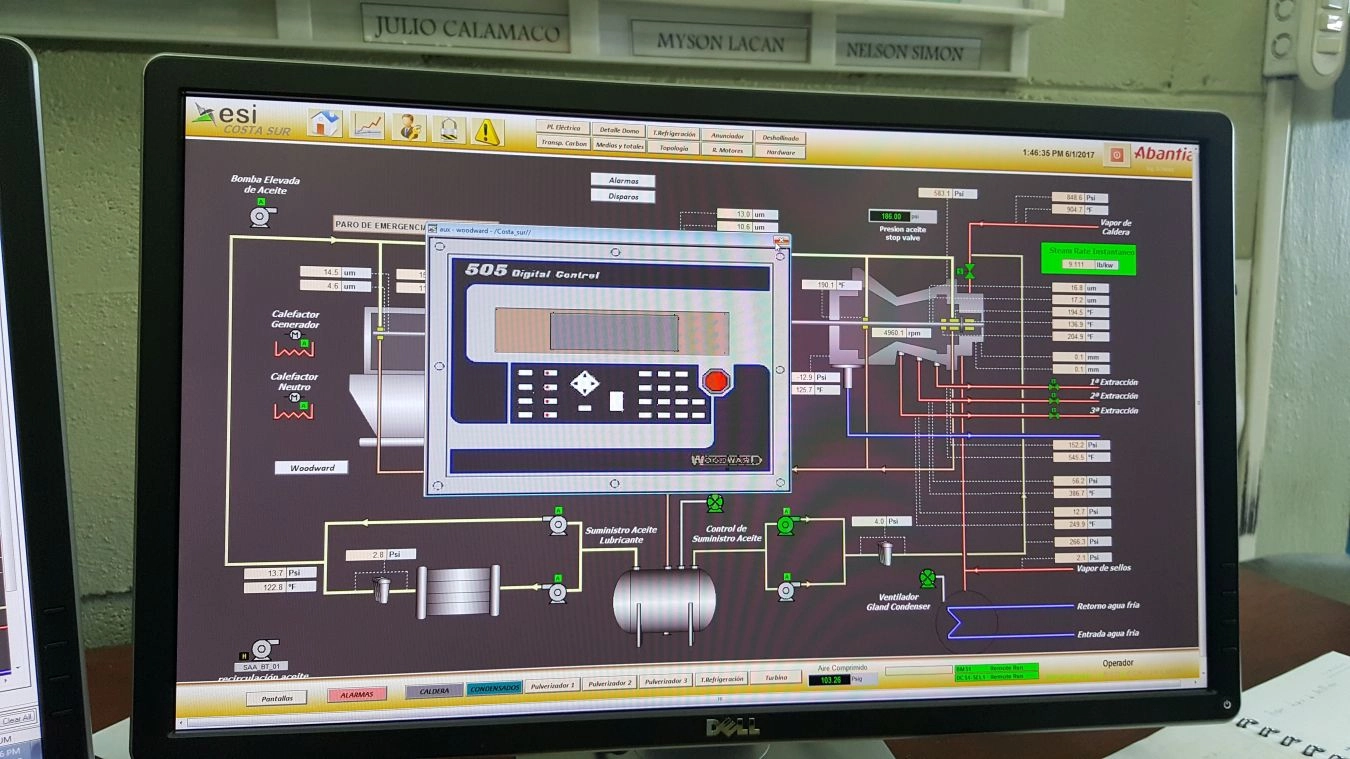This screenshot has height=759, width=1350.
Task: Switch to the Pulverizador 1 tab
Action: (553, 683)
